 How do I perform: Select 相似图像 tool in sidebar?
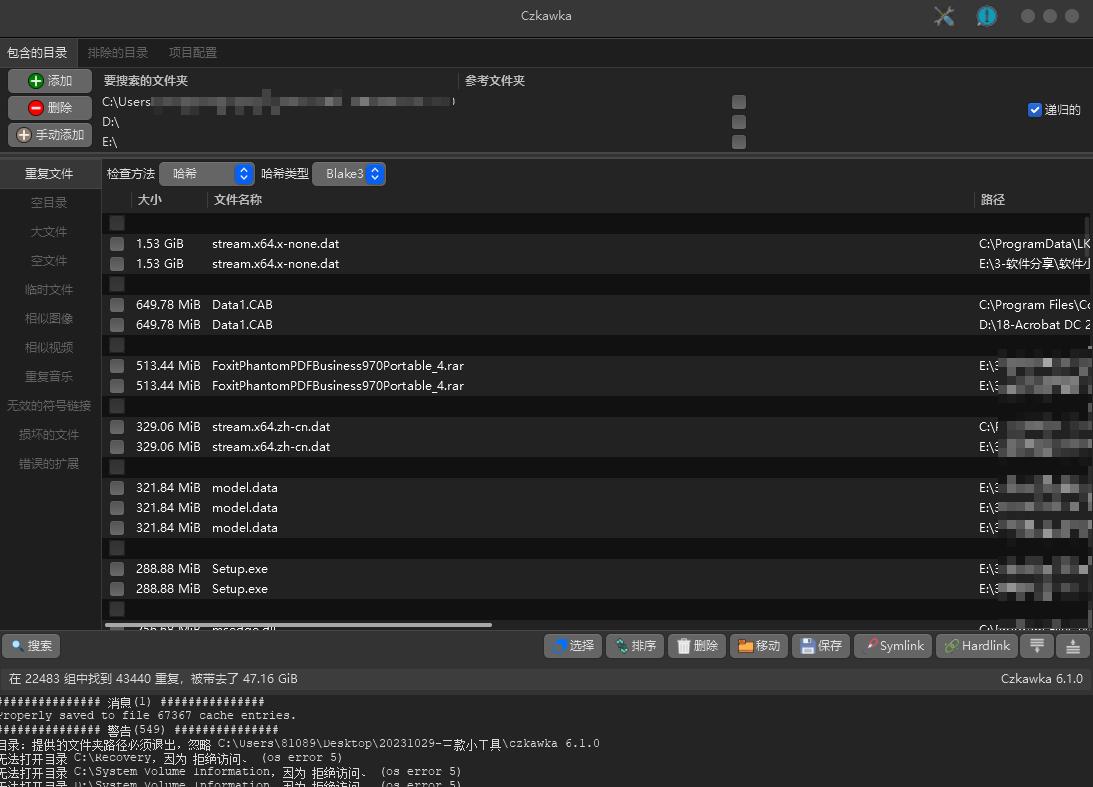tap(49, 319)
